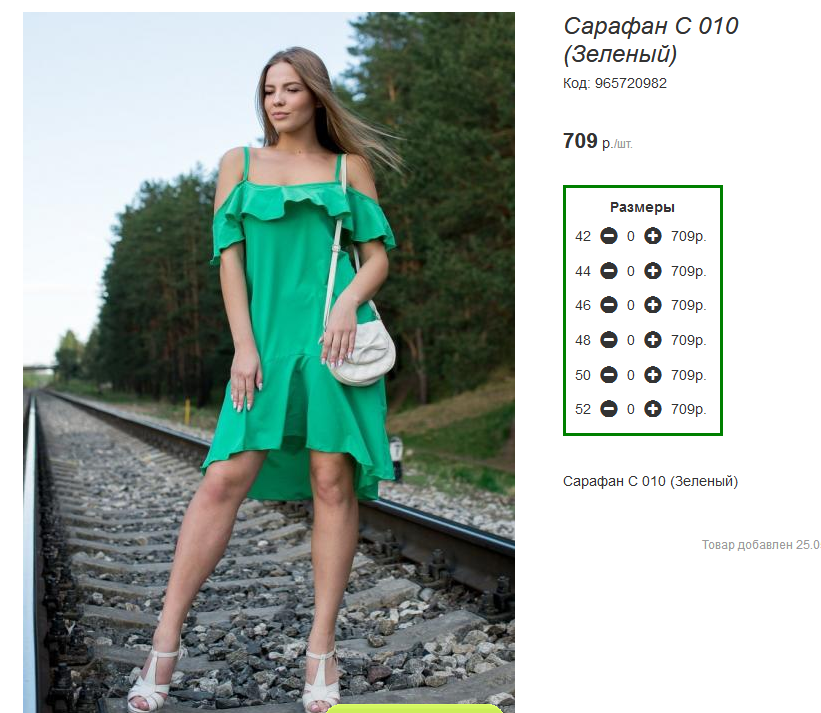Click the Сарафан С 010 product title

[651, 40]
